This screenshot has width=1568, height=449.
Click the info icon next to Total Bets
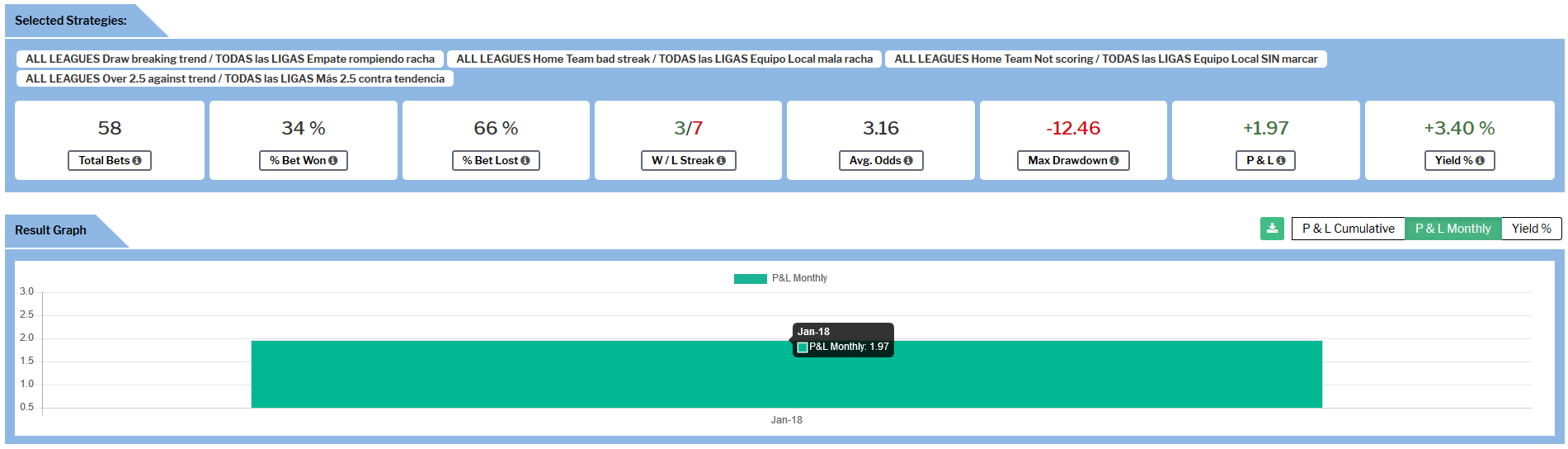pos(137,161)
